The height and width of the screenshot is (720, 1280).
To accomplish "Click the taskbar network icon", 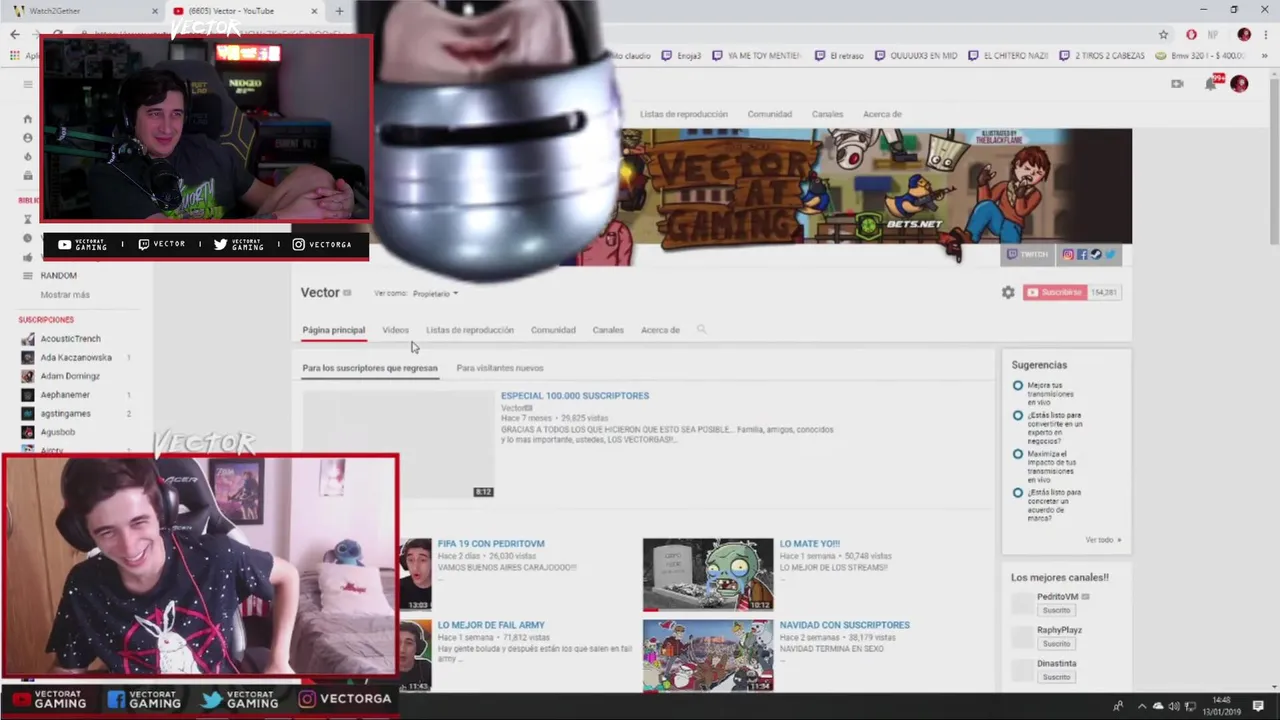I will (1188, 706).
